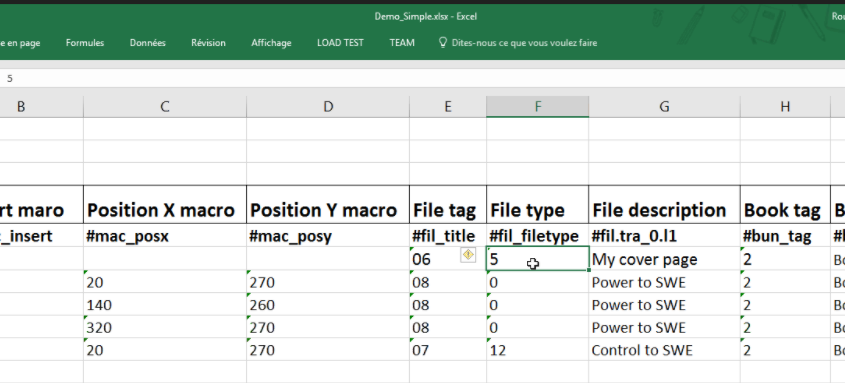Click the 'Dites-nous ce que vous voulez faire' box
845x383 pixels.
(524, 43)
